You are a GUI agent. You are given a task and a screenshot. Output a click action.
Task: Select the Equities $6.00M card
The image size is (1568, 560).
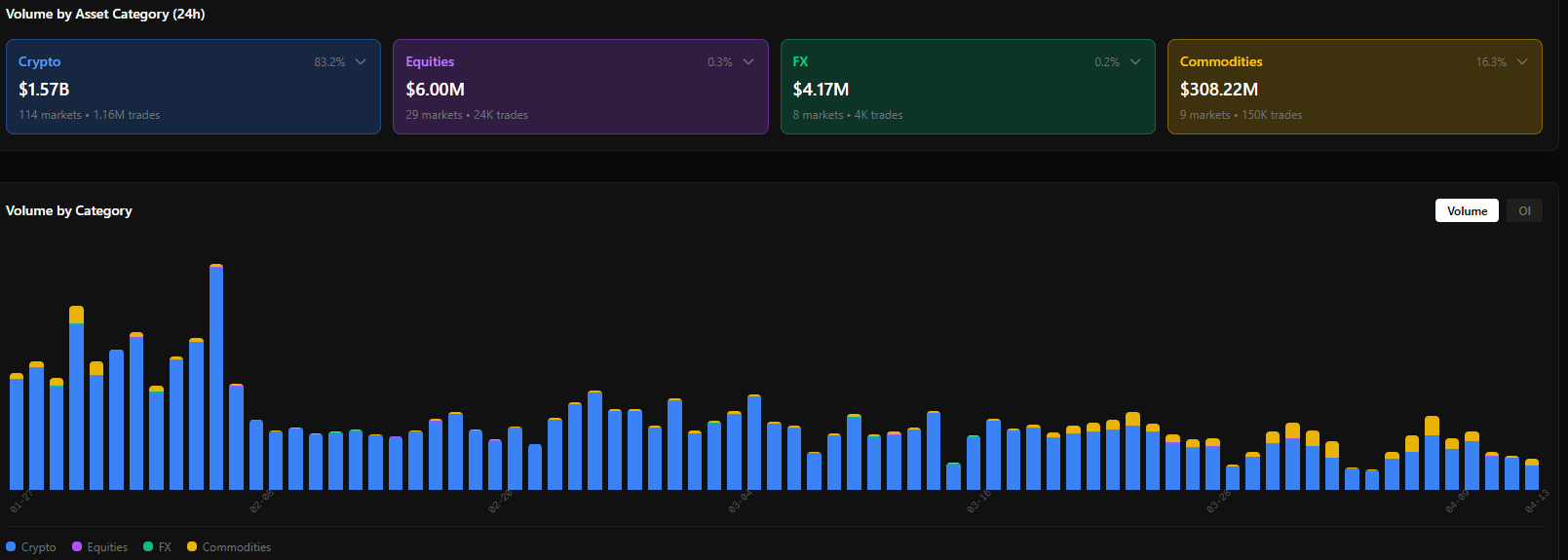pos(580,88)
